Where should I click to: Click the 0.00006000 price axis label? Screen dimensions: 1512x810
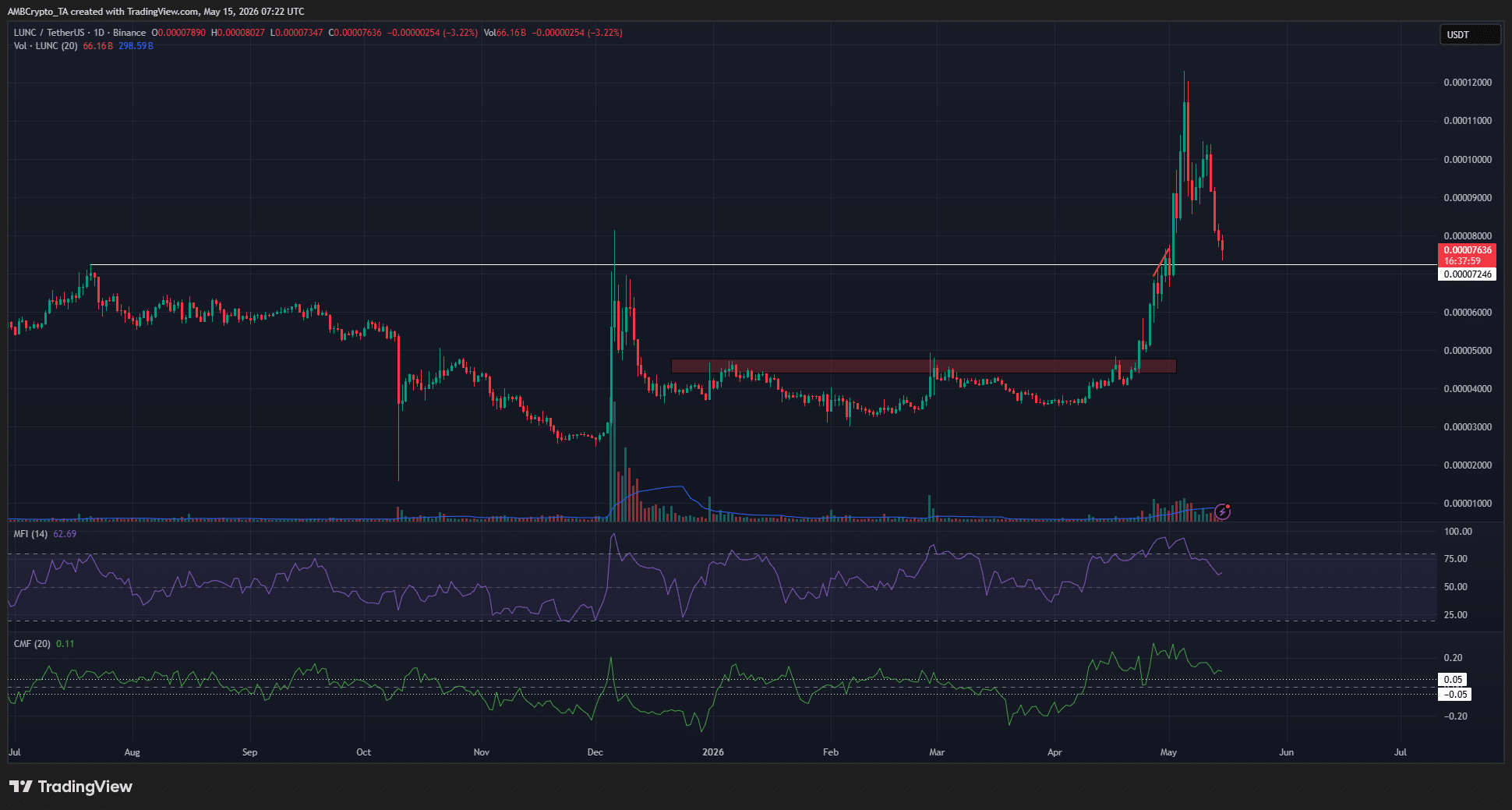1468,313
